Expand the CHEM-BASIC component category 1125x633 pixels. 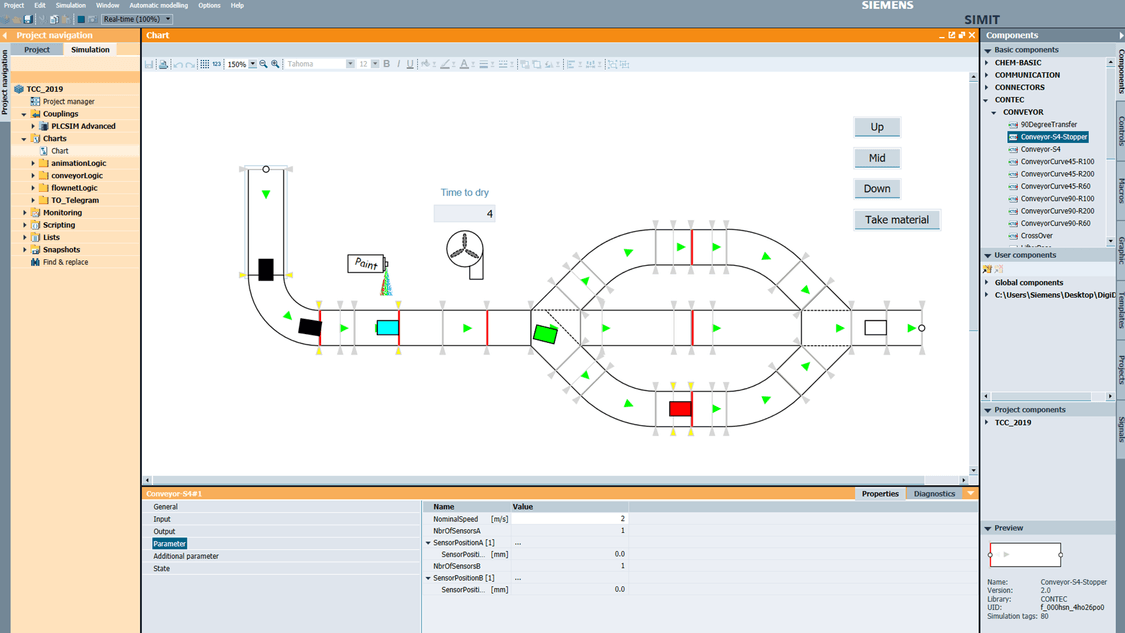tap(988, 62)
